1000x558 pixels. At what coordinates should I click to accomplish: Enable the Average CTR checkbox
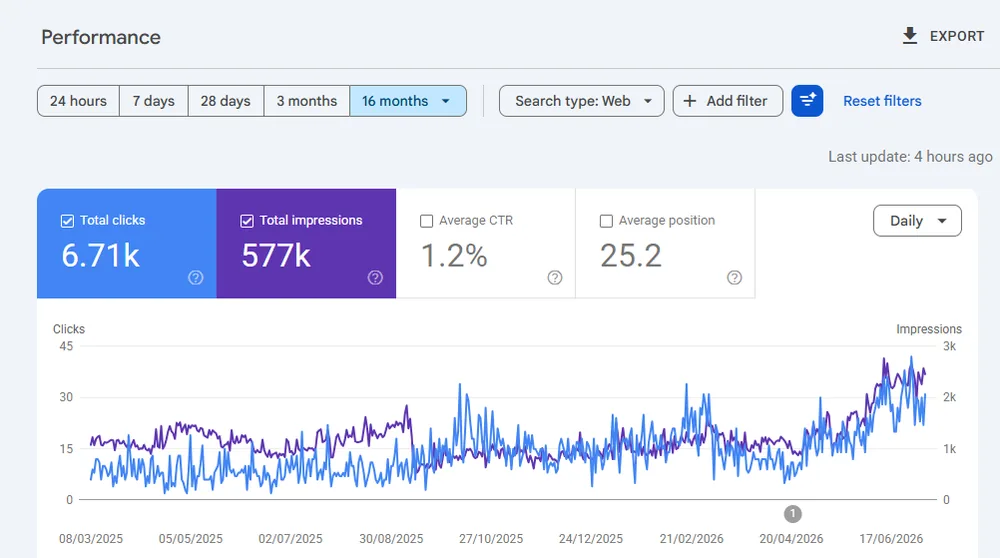coord(427,221)
